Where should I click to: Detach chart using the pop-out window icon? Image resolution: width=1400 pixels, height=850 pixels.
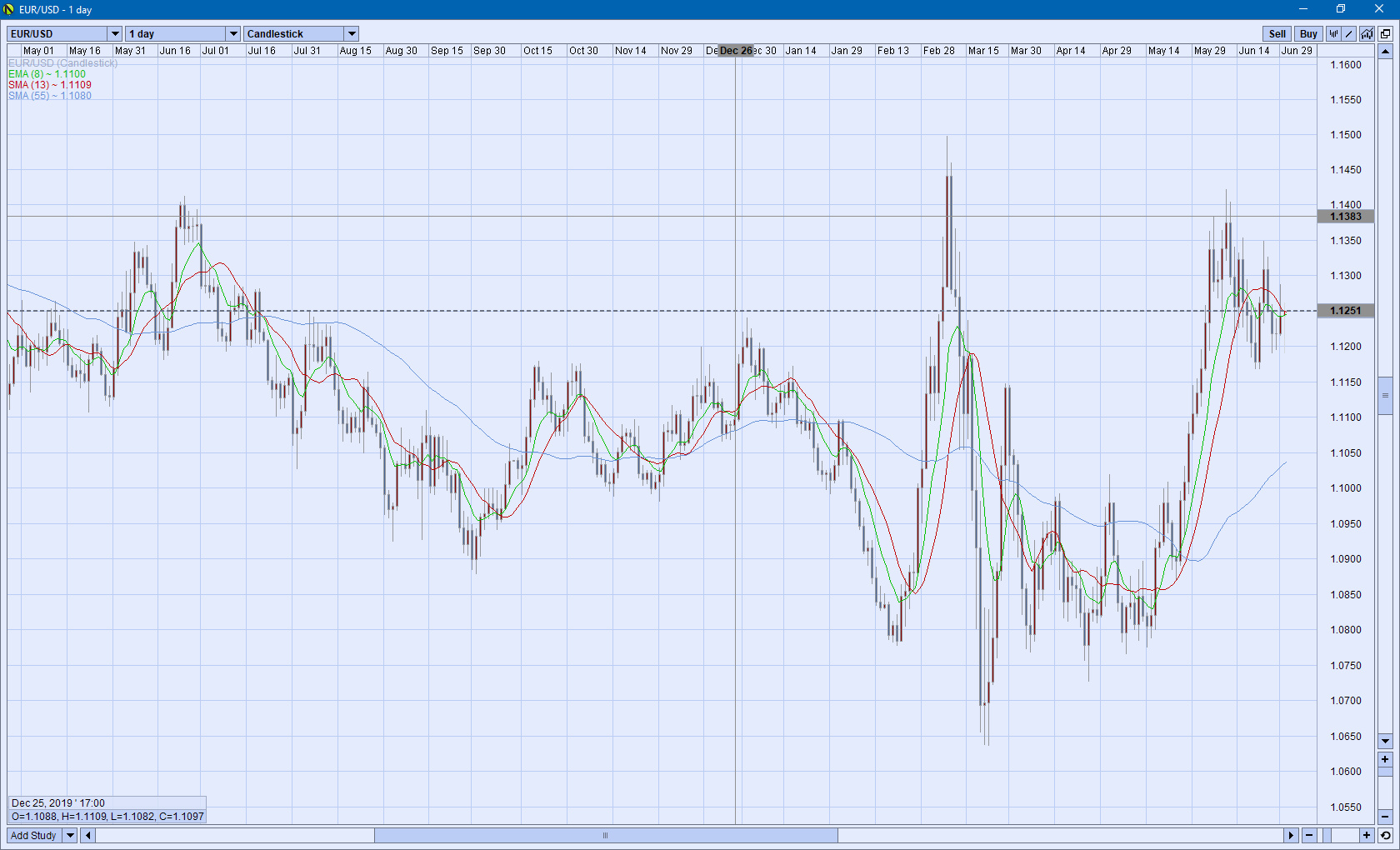click(1385, 34)
